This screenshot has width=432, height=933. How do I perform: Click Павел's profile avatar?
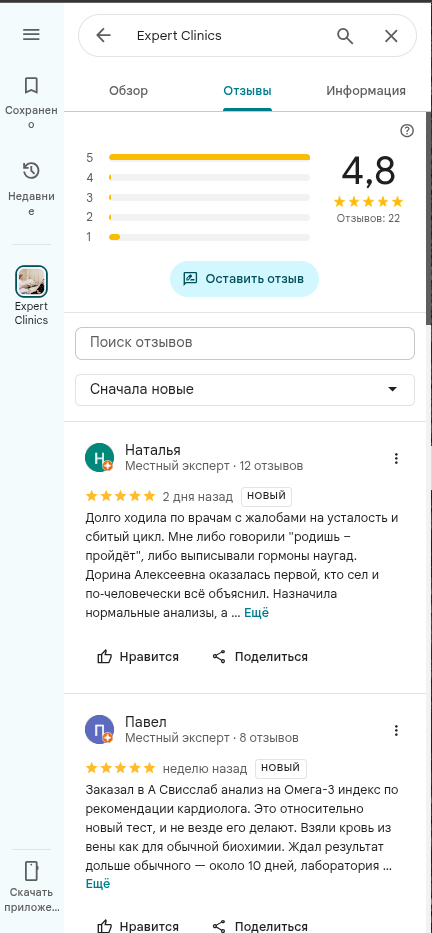[99, 730]
